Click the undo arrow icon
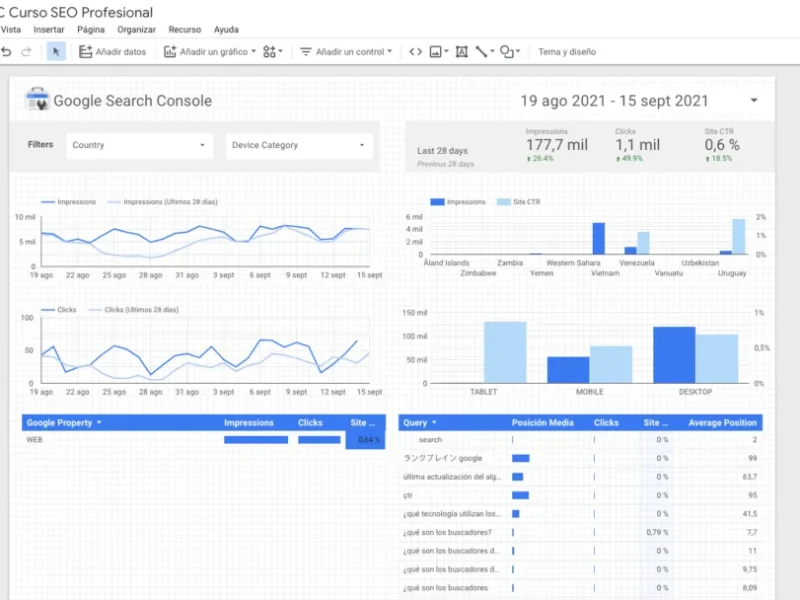This screenshot has height=600, width=800. pos(6,52)
